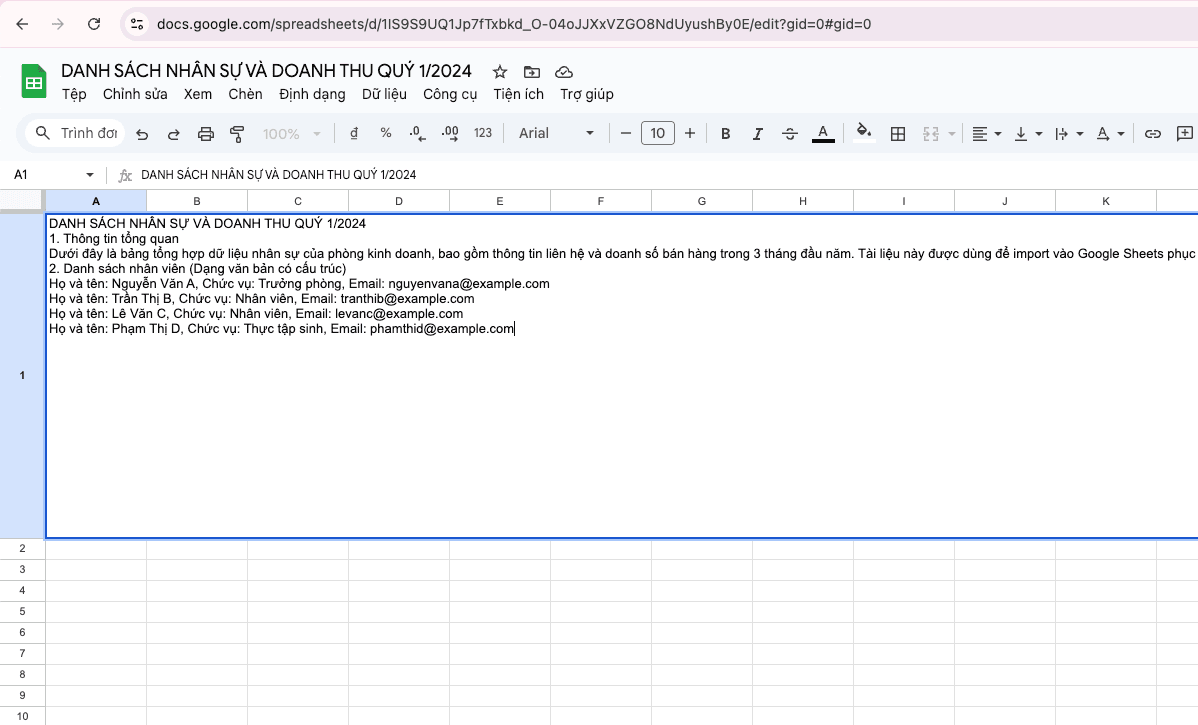The width and height of the screenshot is (1198, 725).
Task: Toggle italic formatting
Action: tap(758, 134)
